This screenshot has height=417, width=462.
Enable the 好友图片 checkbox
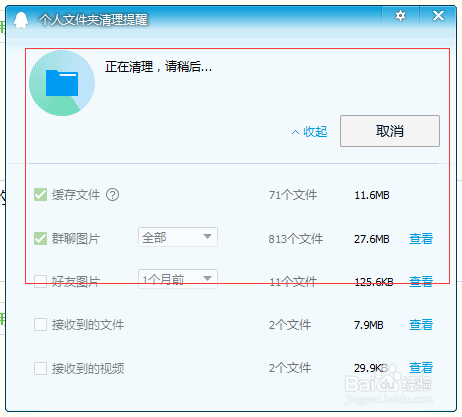(x=40, y=281)
